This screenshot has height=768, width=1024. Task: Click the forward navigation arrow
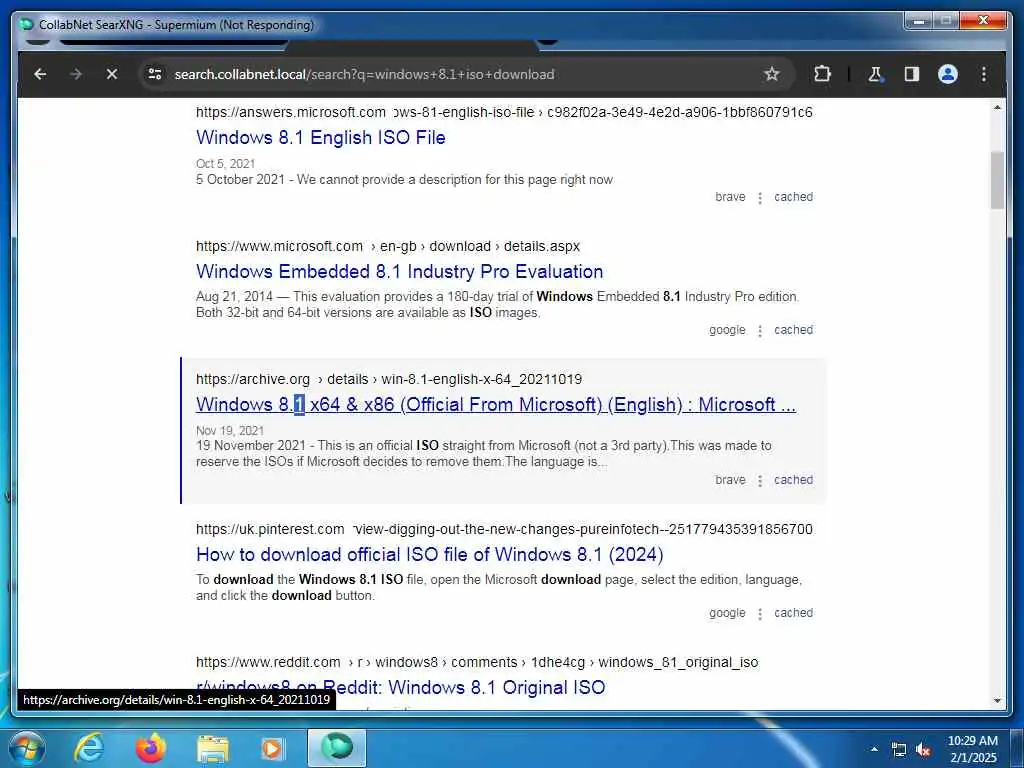point(76,74)
